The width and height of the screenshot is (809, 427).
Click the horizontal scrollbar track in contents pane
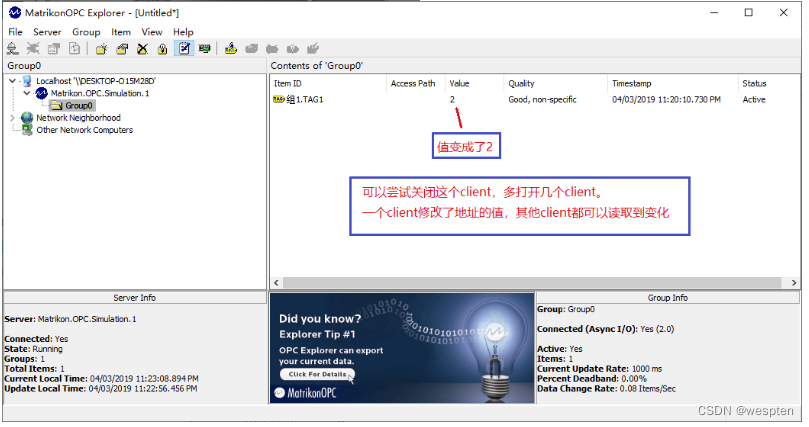point(532,283)
